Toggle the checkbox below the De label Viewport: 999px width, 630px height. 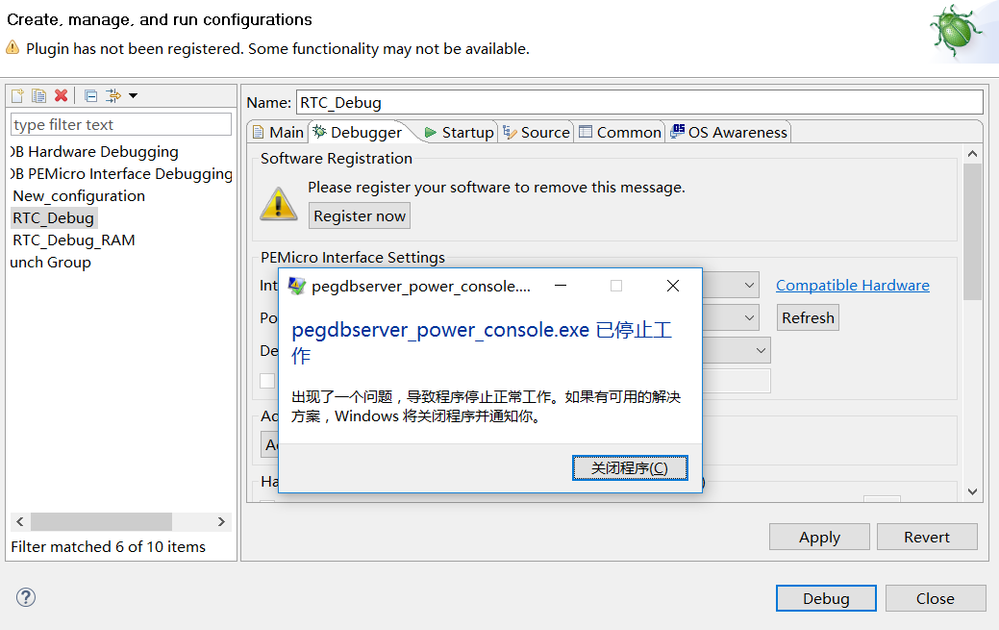[x=268, y=381]
